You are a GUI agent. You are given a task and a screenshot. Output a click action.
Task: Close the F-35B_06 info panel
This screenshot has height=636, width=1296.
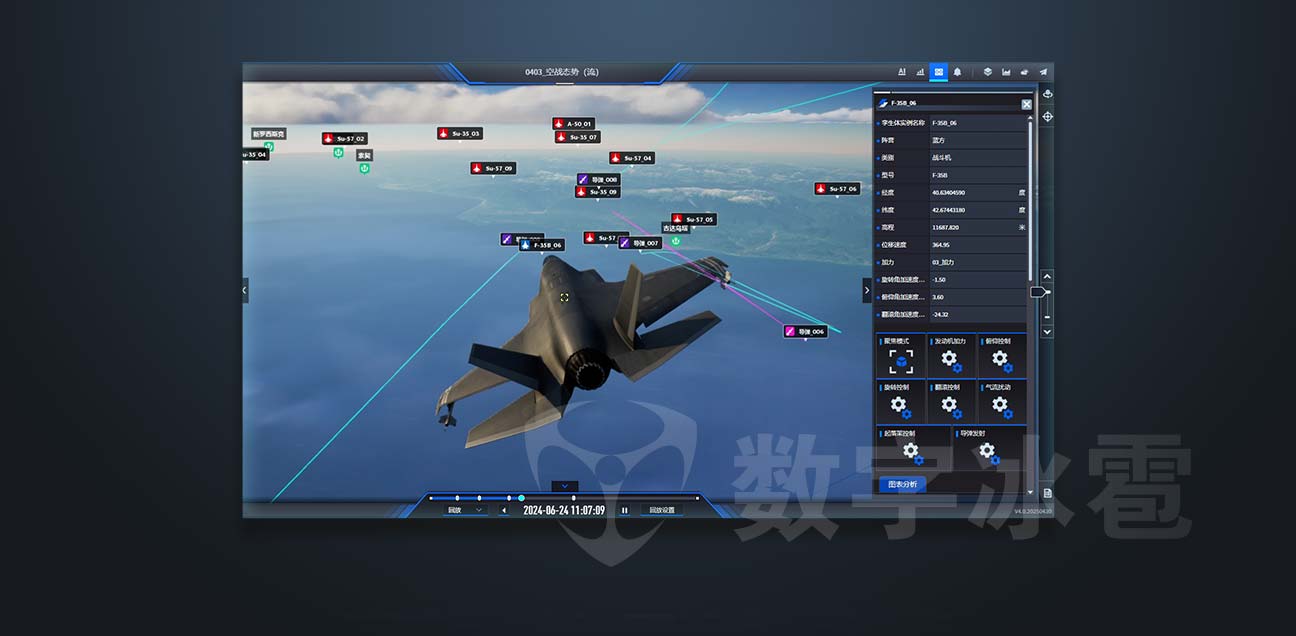1026,104
